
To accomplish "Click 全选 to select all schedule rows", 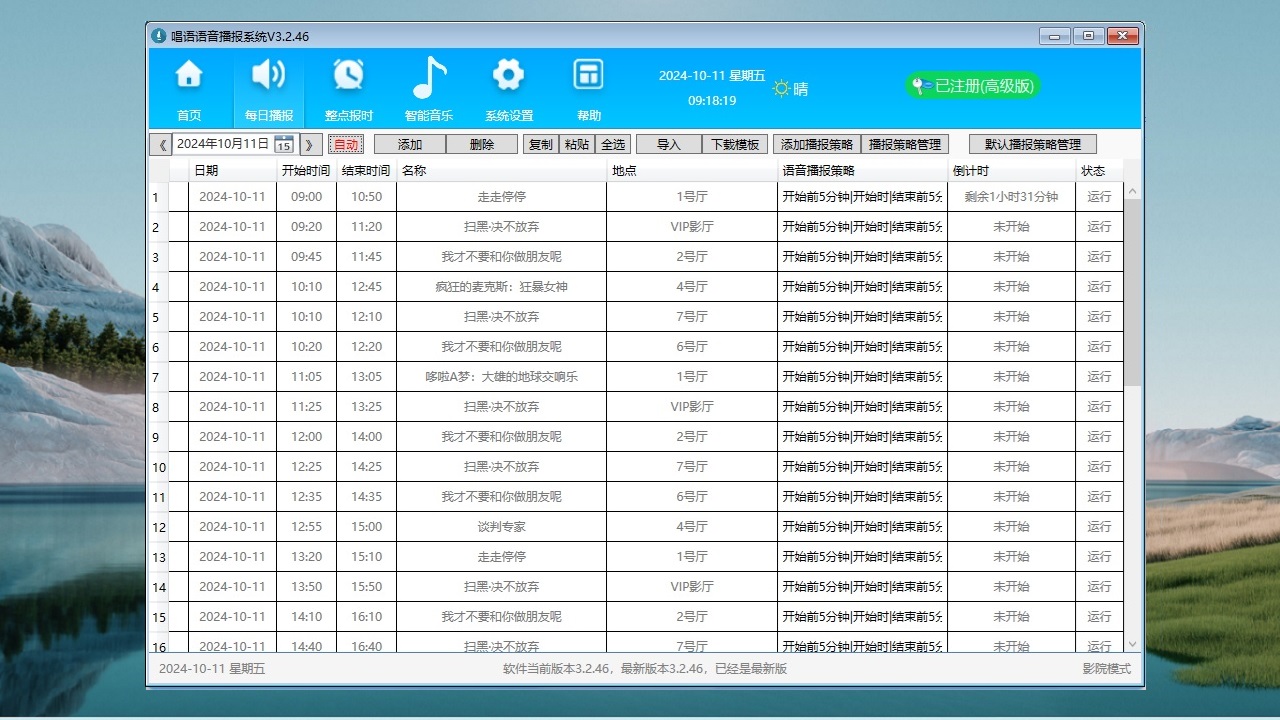I will pos(613,144).
